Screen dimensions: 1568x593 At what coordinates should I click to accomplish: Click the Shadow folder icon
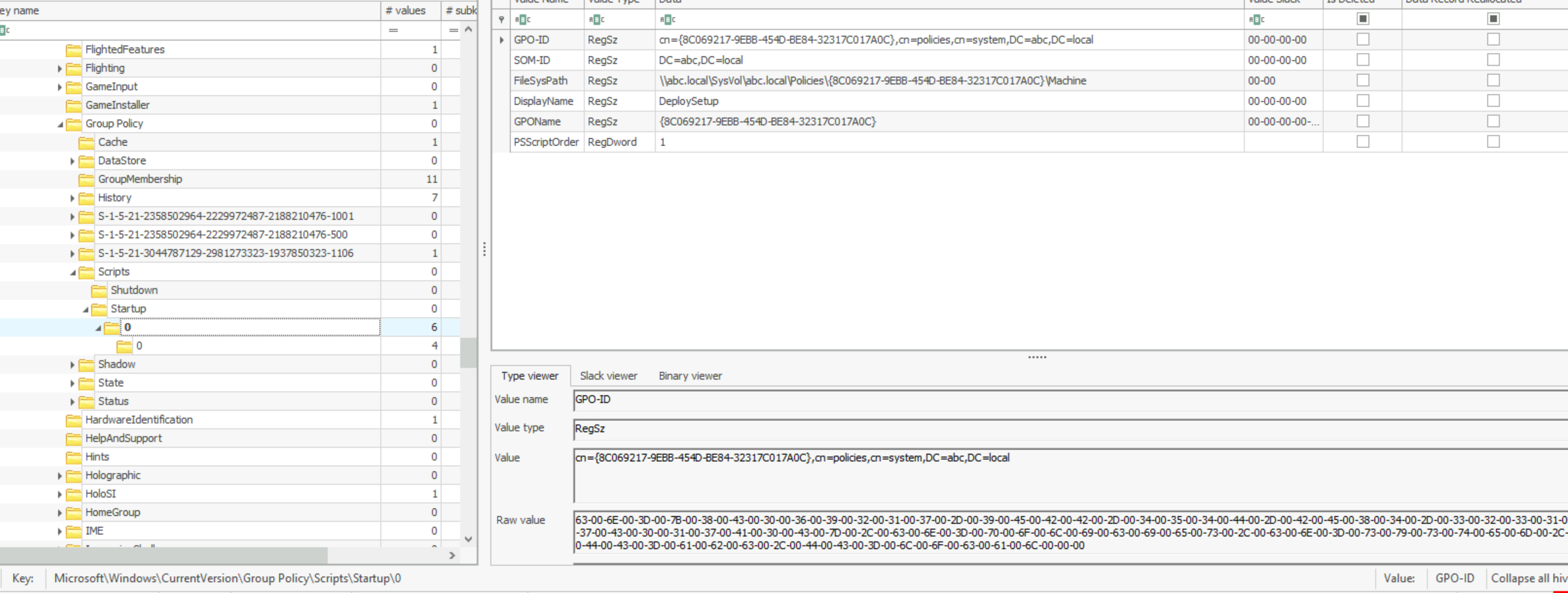point(86,364)
